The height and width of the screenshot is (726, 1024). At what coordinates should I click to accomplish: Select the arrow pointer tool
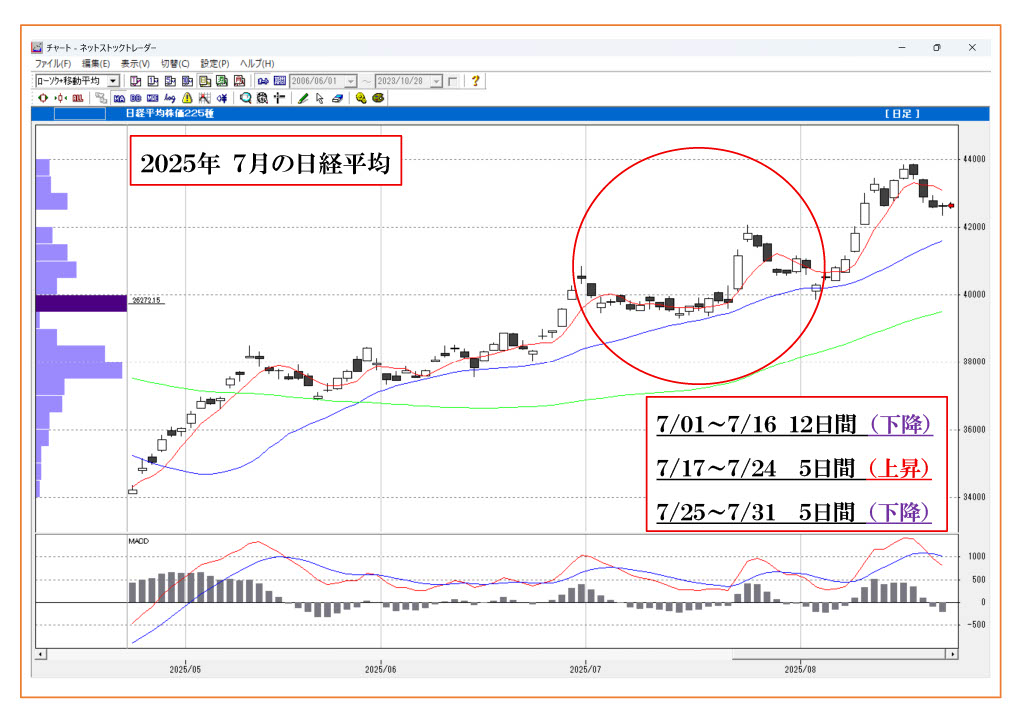(320, 98)
